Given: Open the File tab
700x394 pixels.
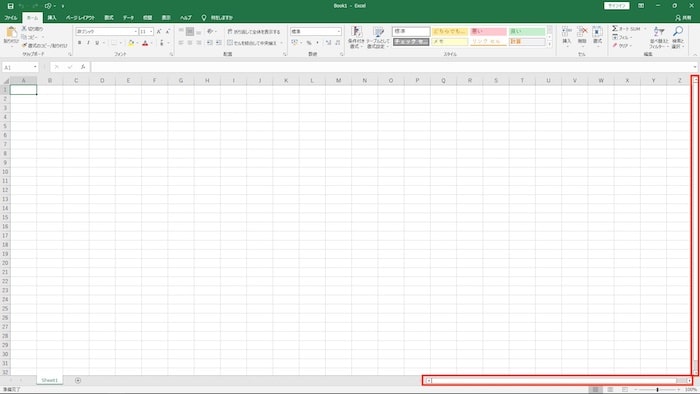Looking at the screenshot, I should coord(11,18).
